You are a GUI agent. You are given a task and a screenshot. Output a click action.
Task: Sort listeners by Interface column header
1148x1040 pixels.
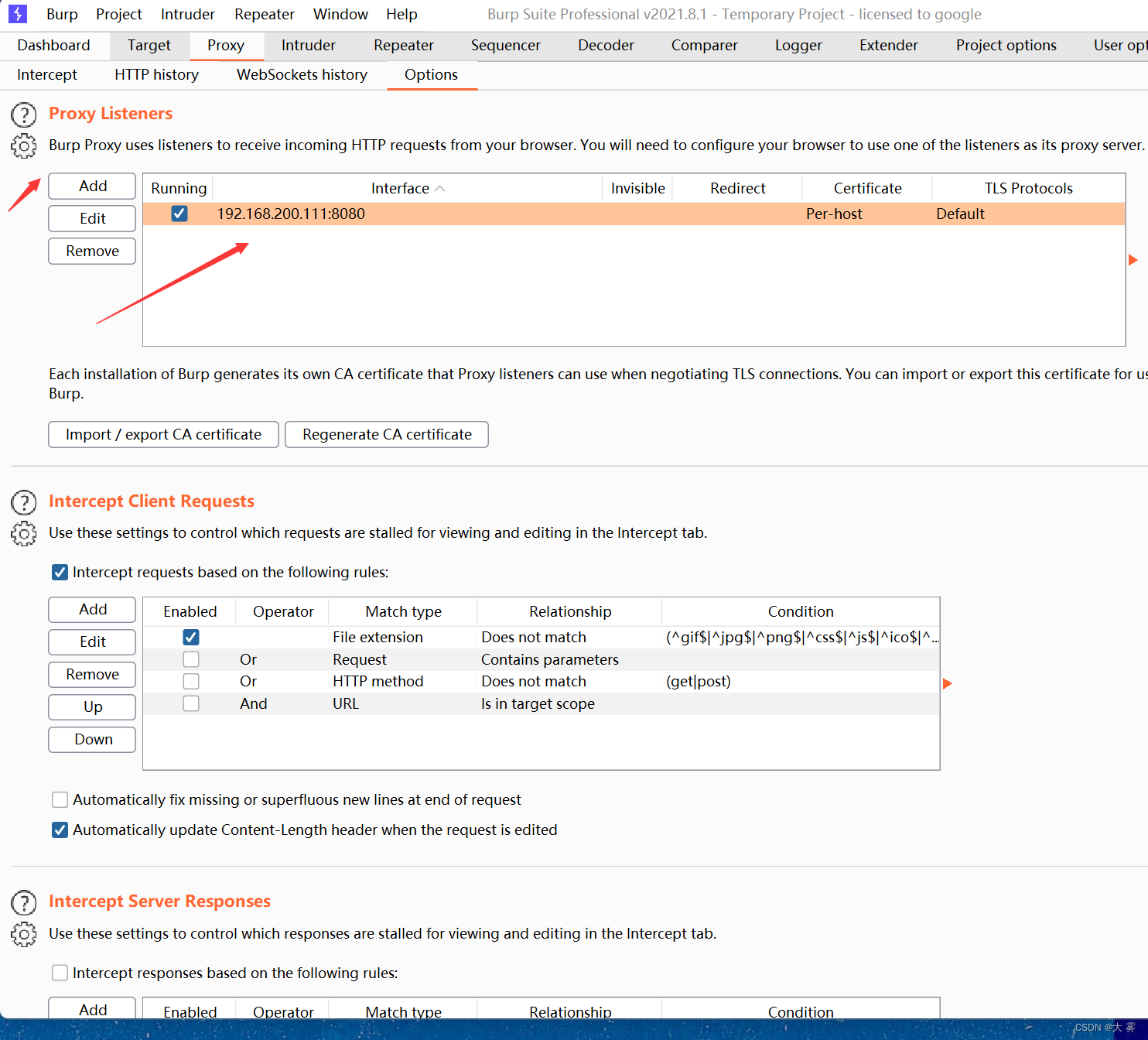tap(408, 188)
